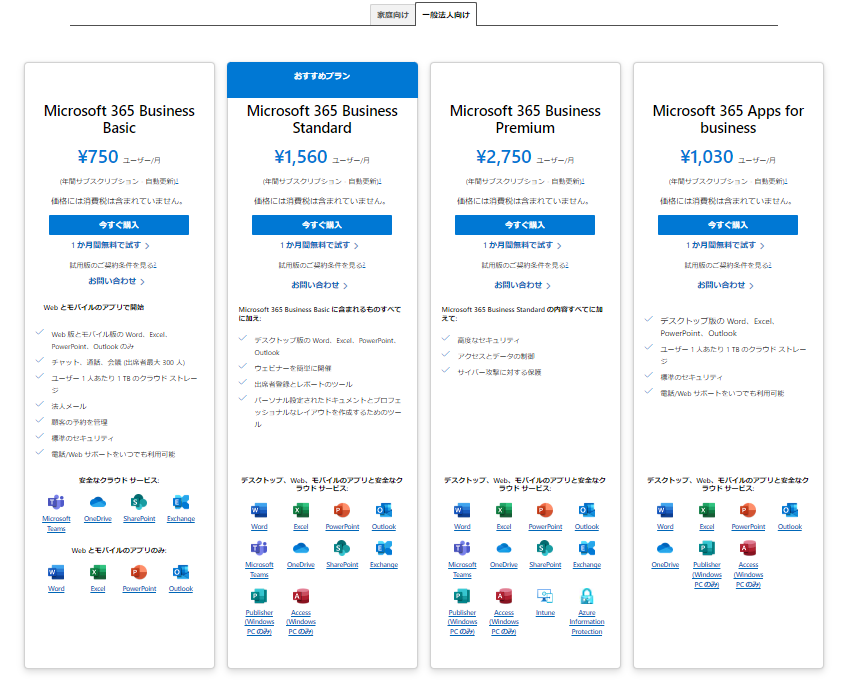The height and width of the screenshot is (680, 854).
Task: Buy Business Premium with 今すぐ購入 button
Action: coord(524,225)
